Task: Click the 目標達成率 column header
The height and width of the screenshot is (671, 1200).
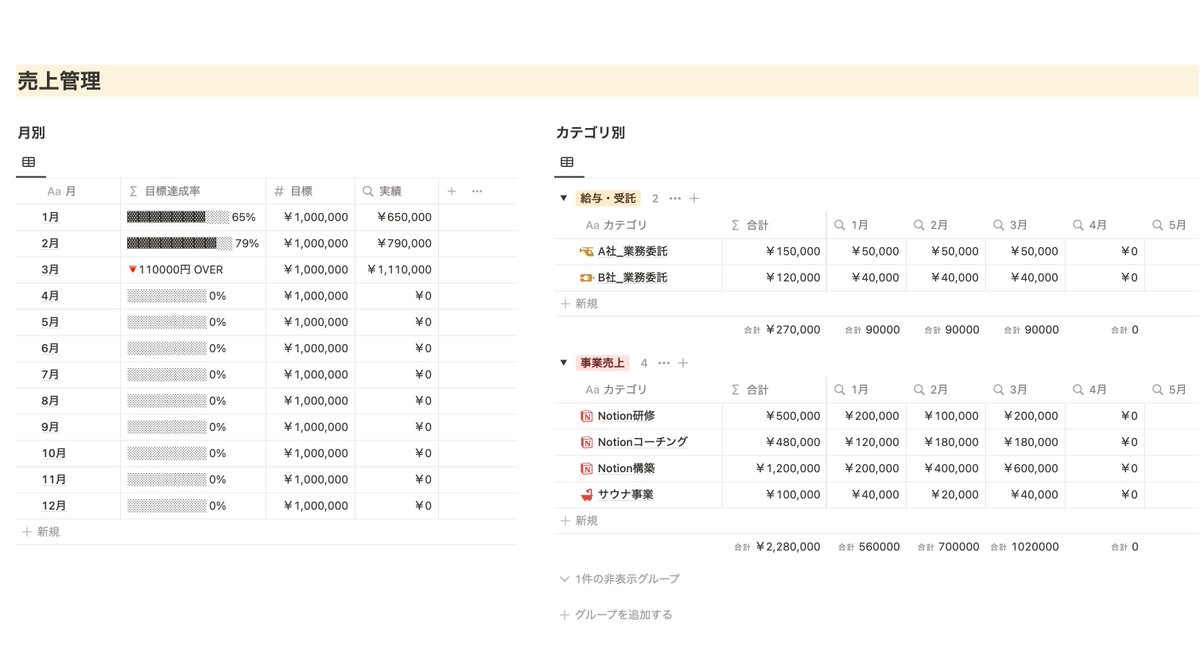Action: pyautogui.click(x=193, y=191)
